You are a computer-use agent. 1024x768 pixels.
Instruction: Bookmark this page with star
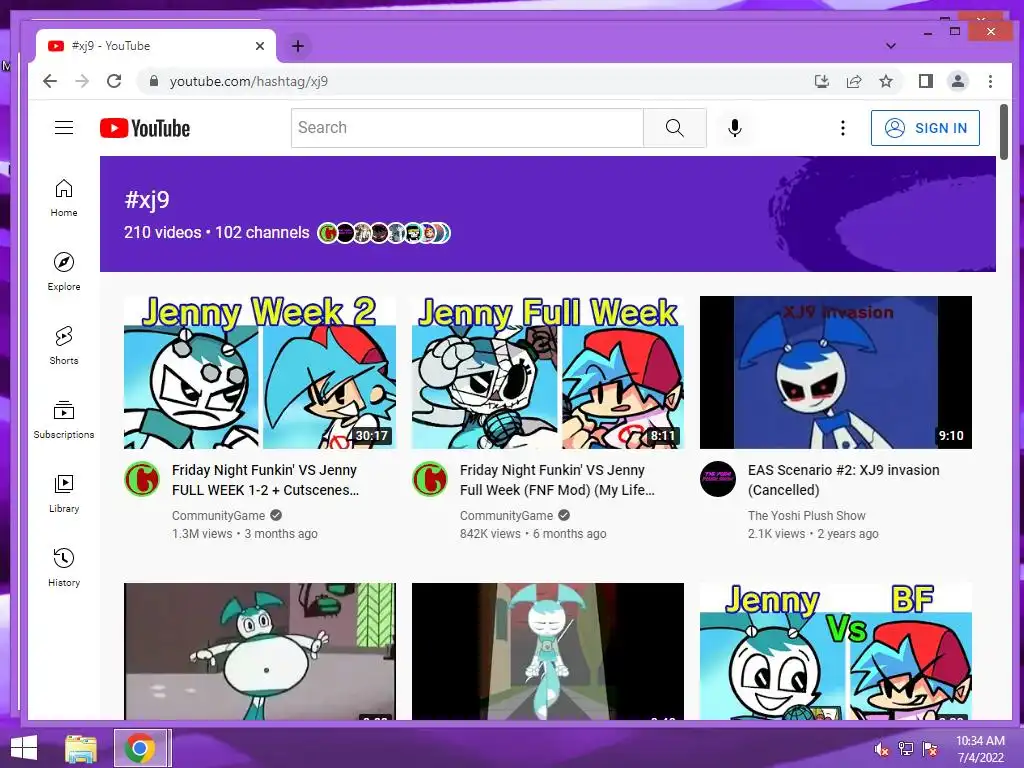[886, 81]
